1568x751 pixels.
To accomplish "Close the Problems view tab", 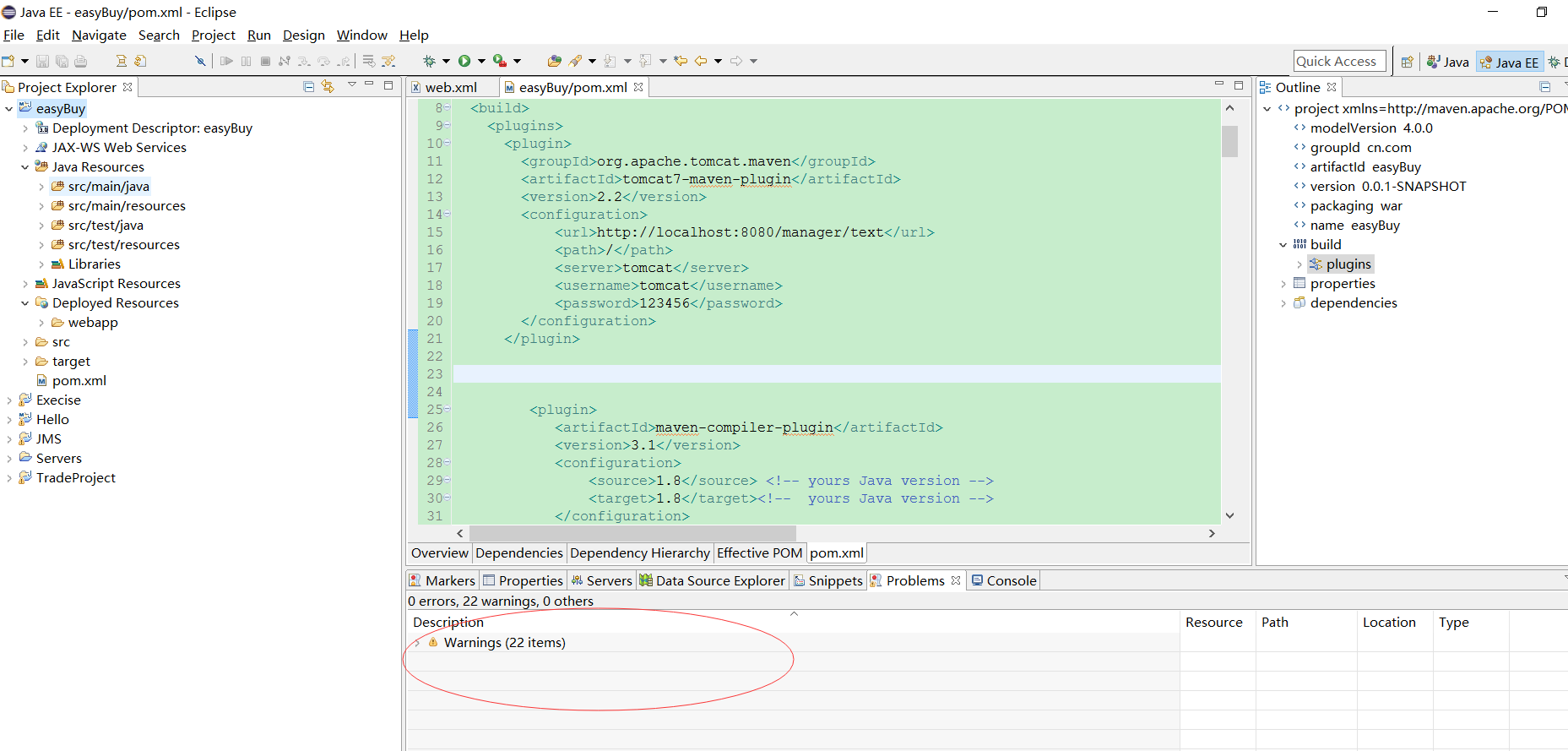I will point(956,580).
